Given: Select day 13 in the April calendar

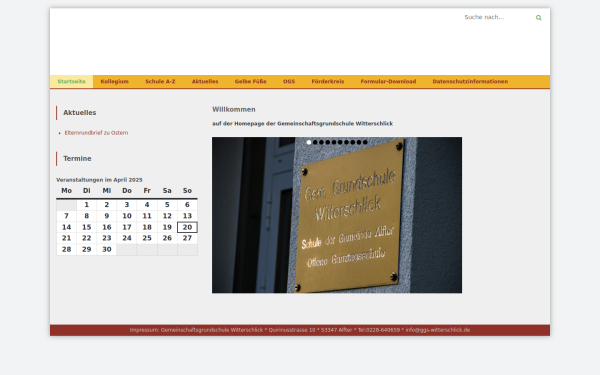Looking at the screenshot, I should point(188,216).
